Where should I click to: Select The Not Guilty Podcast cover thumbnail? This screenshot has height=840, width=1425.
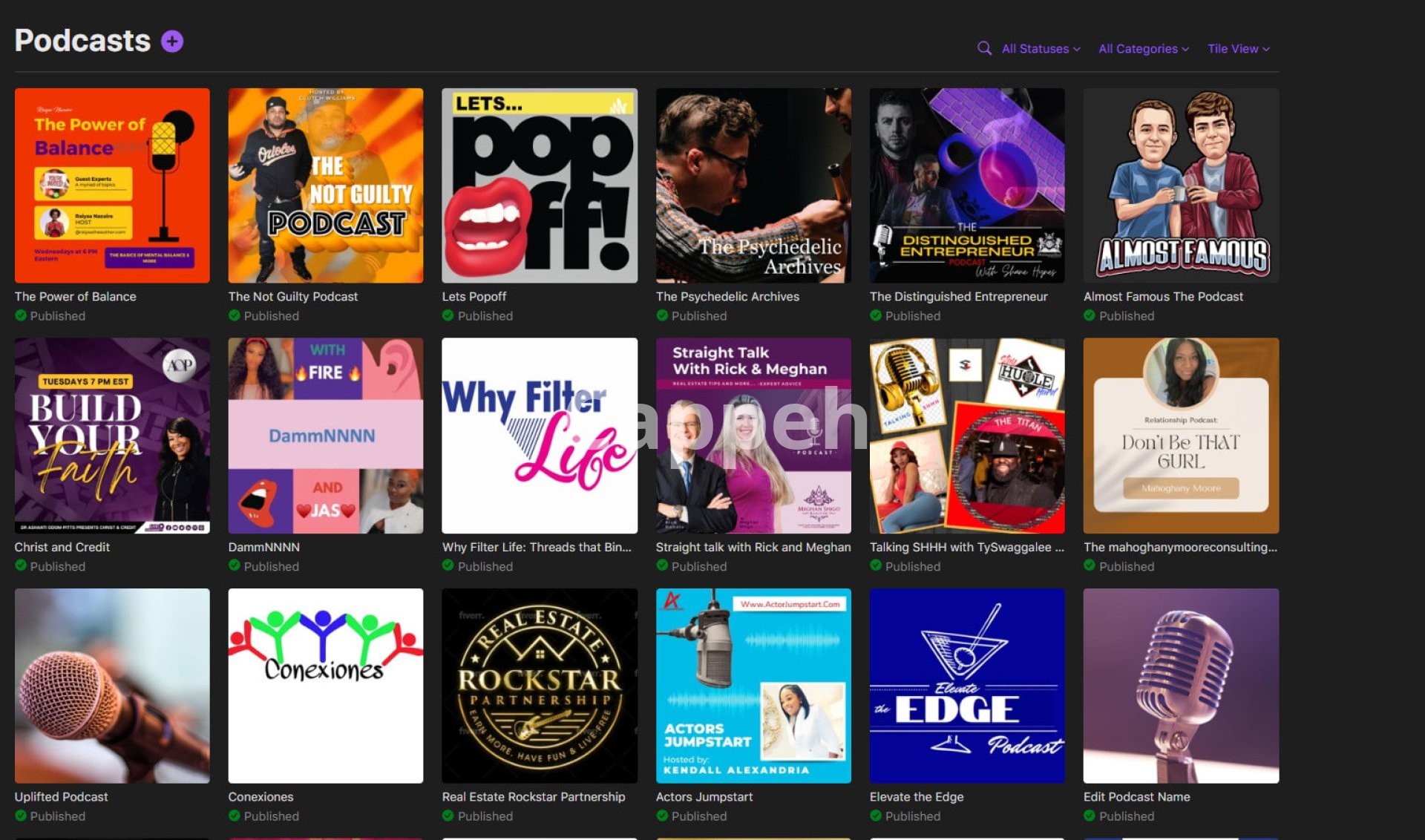pyautogui.click(x=326, y=186)
